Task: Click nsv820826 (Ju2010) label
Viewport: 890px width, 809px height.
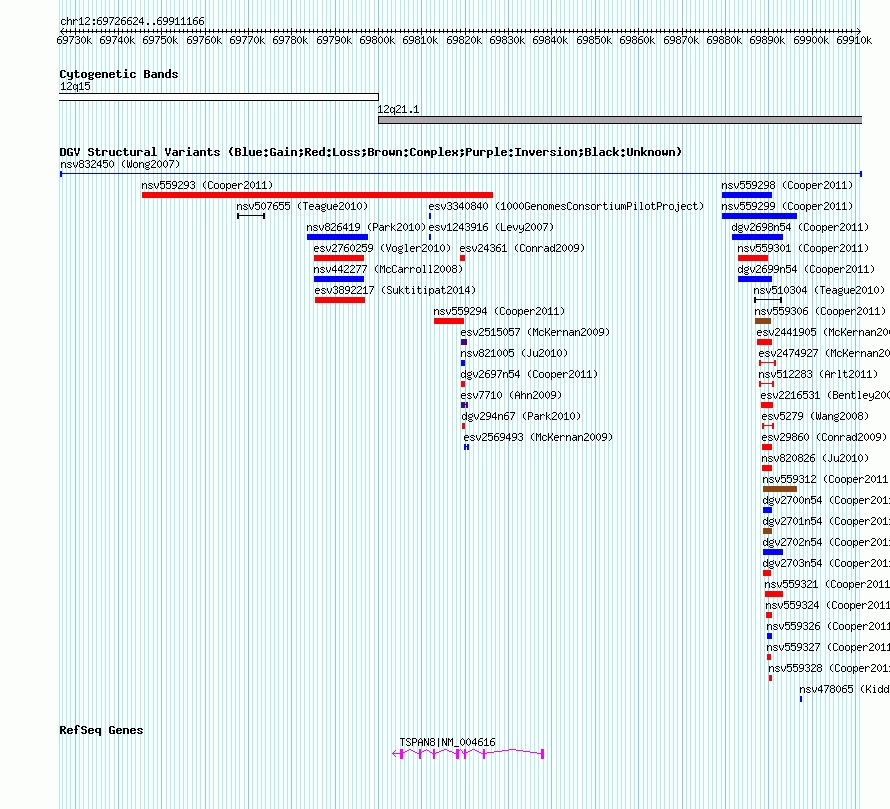Action: pos(815,458)
